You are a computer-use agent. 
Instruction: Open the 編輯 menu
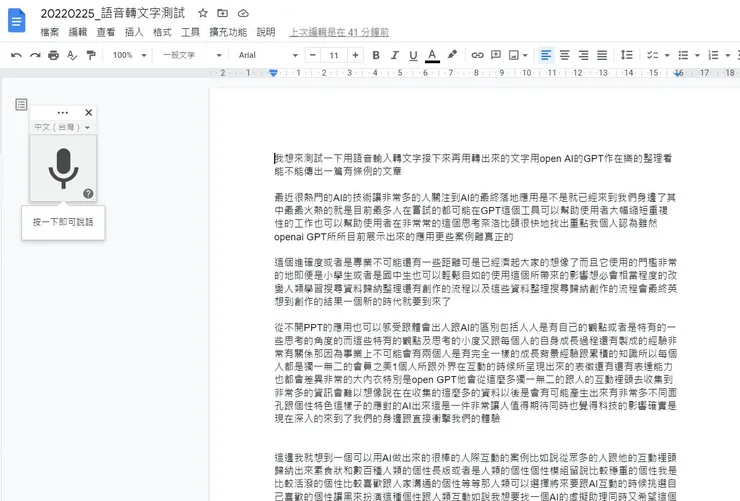(x=78, y=32)
